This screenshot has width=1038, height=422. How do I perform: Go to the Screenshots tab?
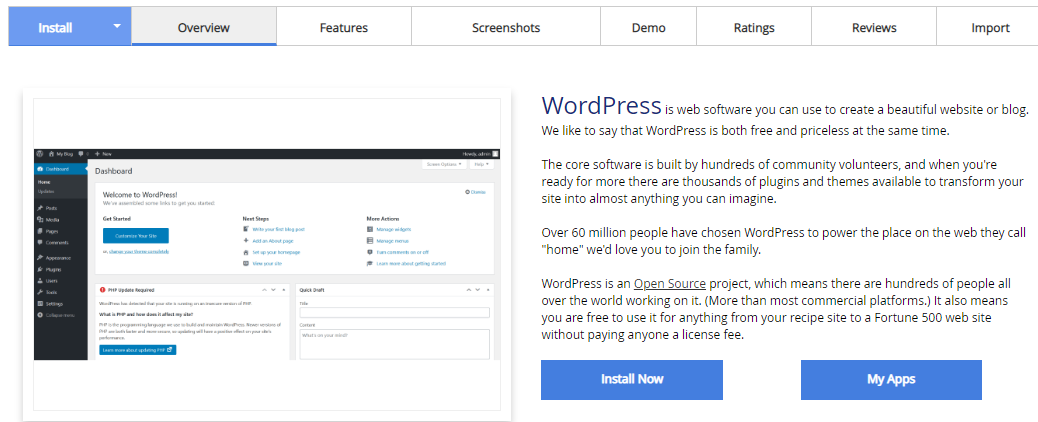pos(506,27)
